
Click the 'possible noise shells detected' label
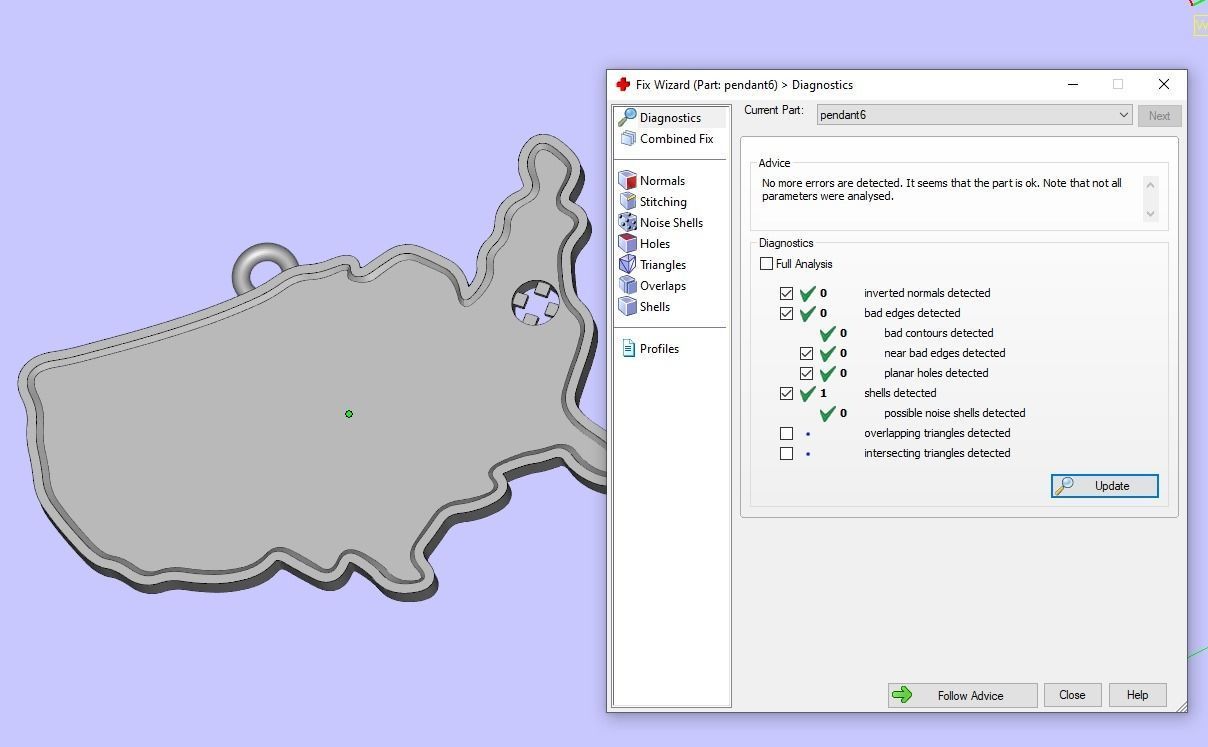point(954,413)
